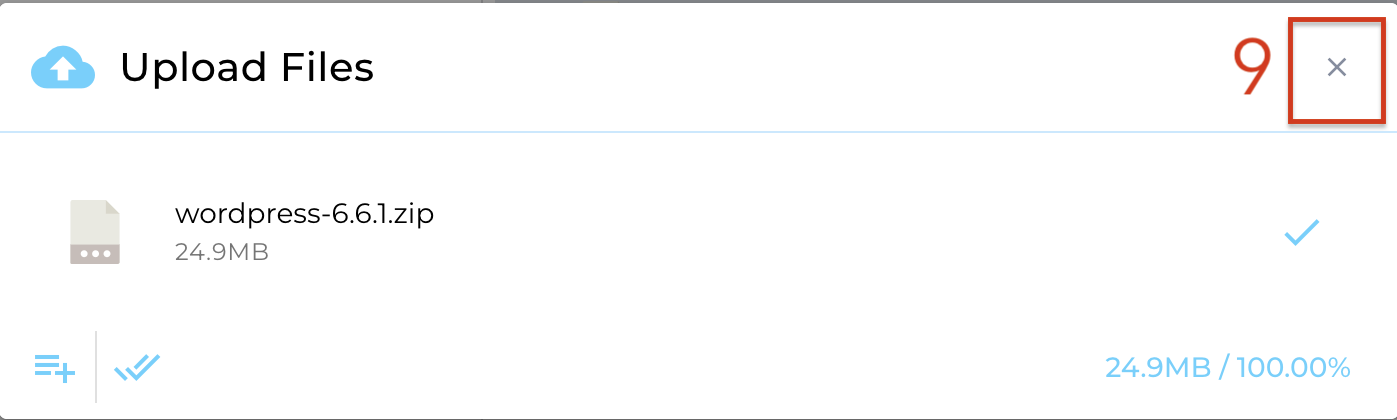Click the plus sign on the add-files icon
1397x420 pixels.
click(65, 374)
